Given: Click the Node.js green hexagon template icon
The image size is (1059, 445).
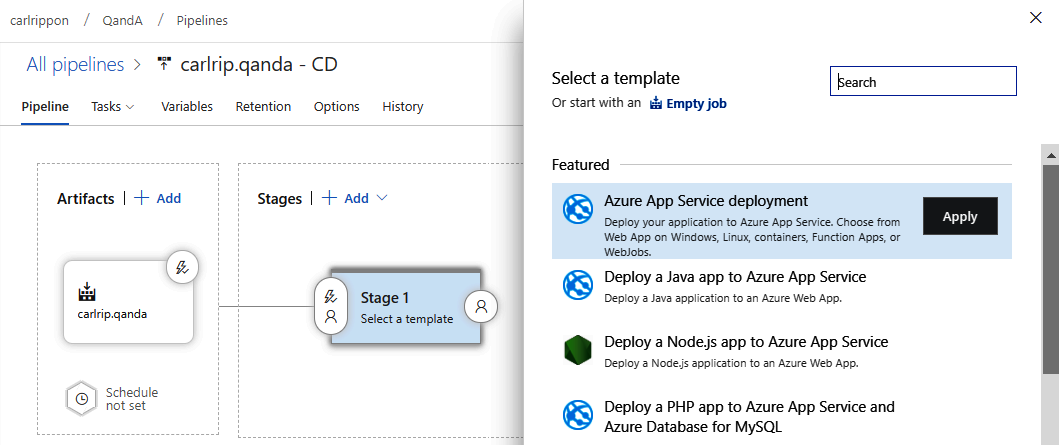Looking at the screenshot, I should coord(578,350).
